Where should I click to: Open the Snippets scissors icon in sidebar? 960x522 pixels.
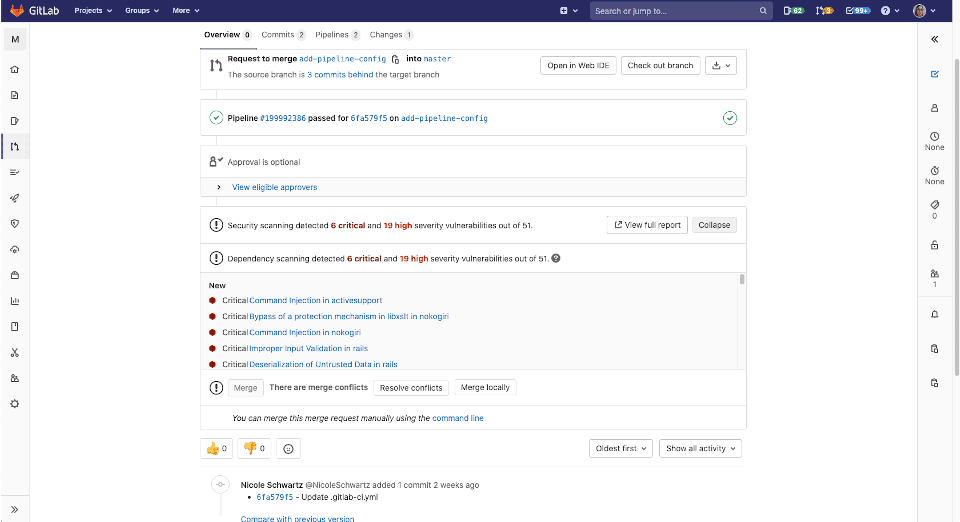pyautogui.click(x=15, y=352)
